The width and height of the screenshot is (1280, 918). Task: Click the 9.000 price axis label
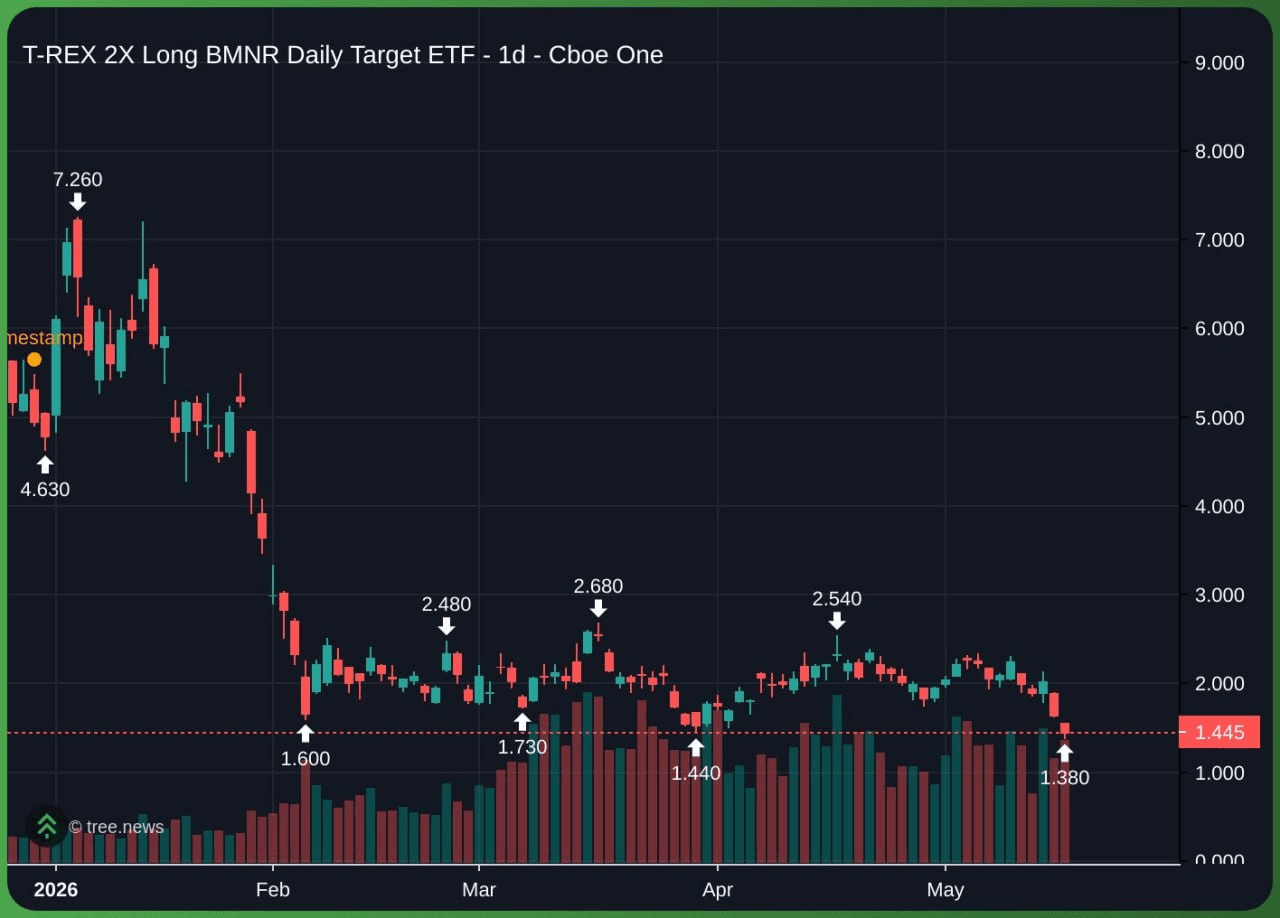tap(1220, 63)
